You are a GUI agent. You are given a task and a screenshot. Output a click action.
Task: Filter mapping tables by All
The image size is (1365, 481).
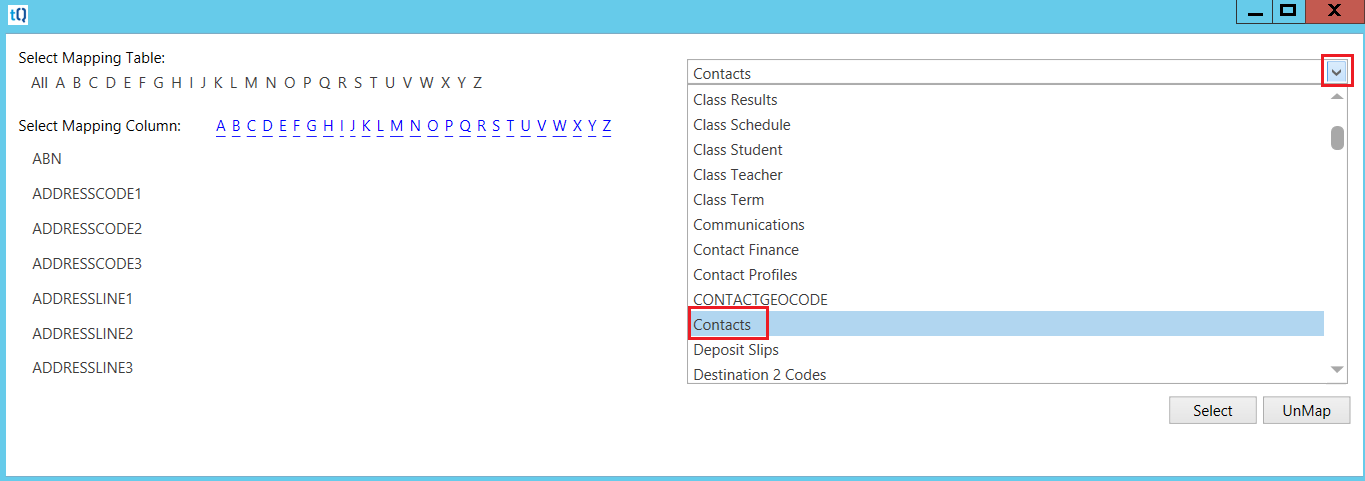(x=39, y=83)
